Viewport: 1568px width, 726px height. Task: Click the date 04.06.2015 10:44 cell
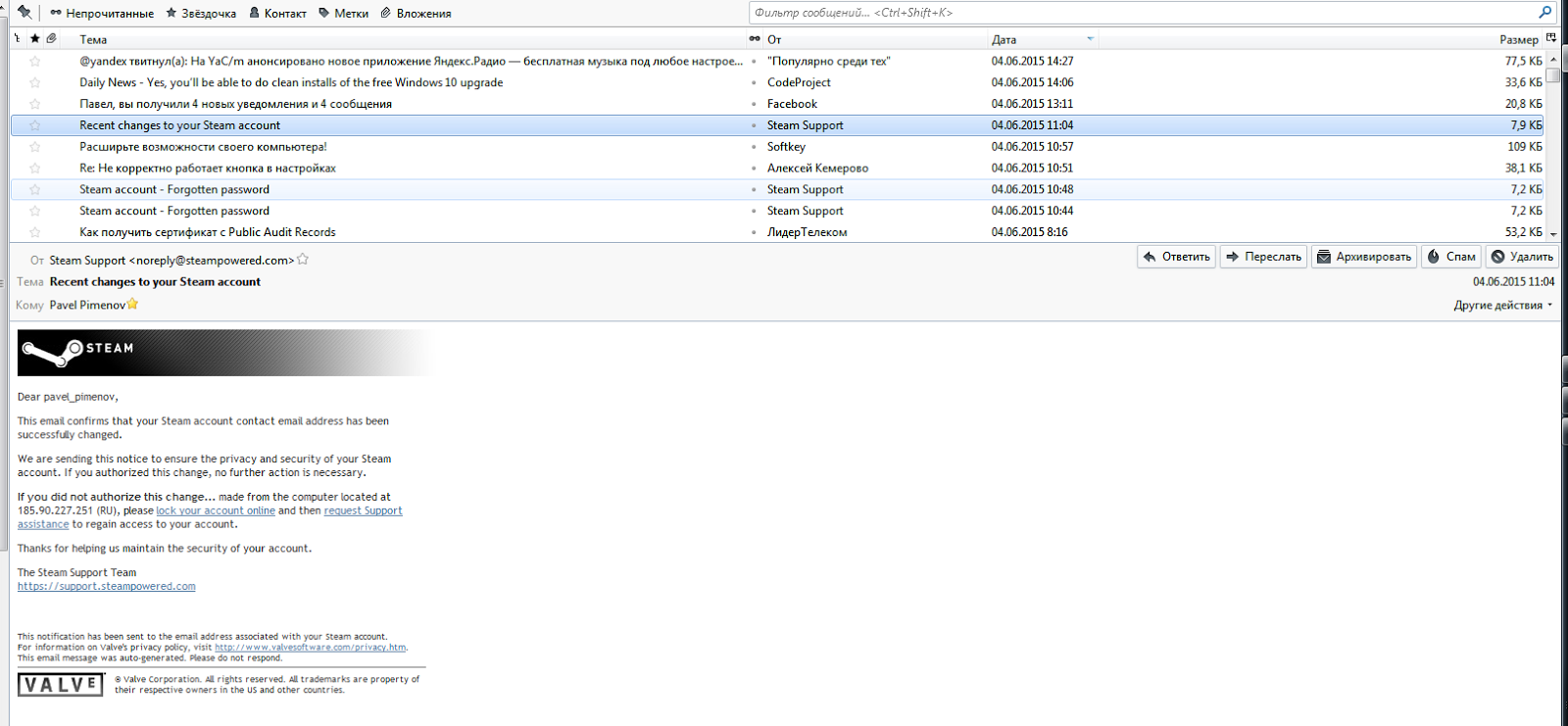[x=1032, y=211]
